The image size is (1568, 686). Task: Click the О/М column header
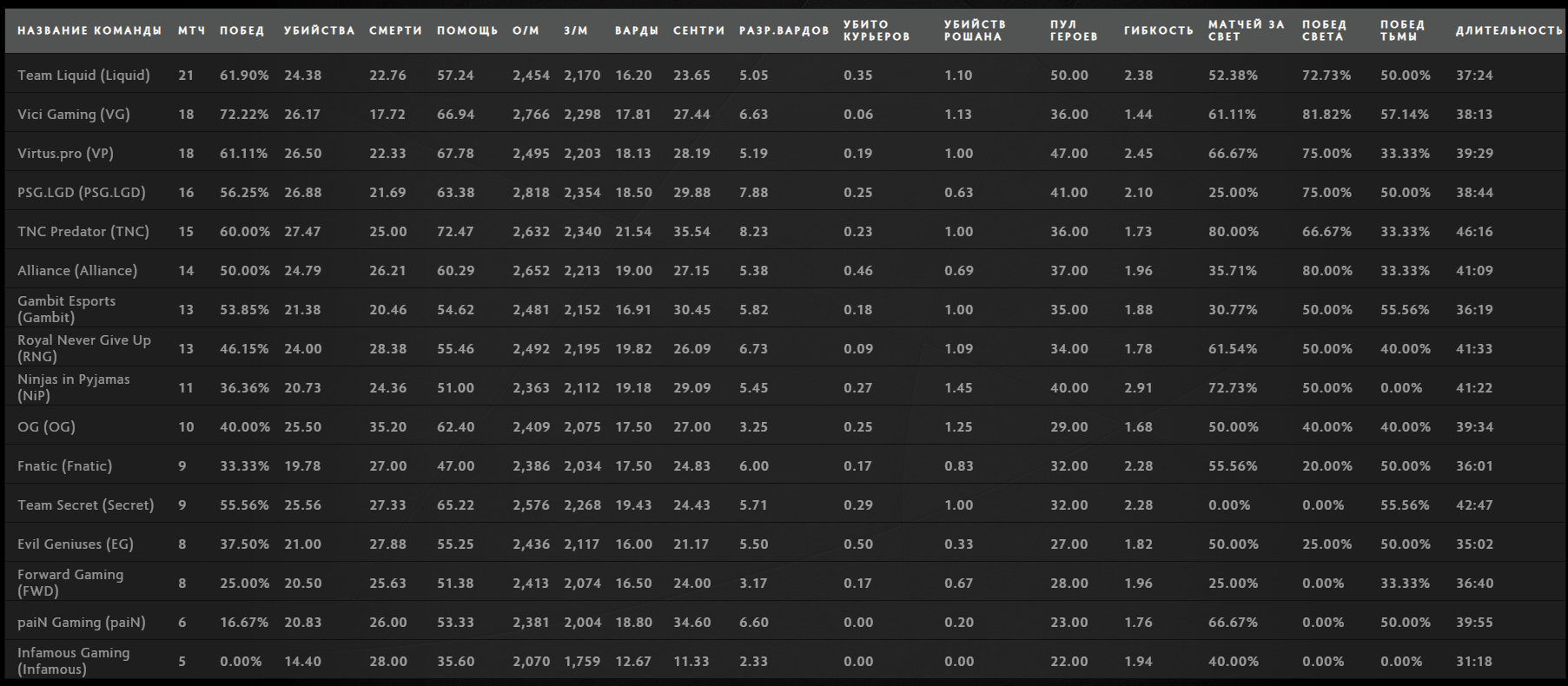tap(526, 30)
